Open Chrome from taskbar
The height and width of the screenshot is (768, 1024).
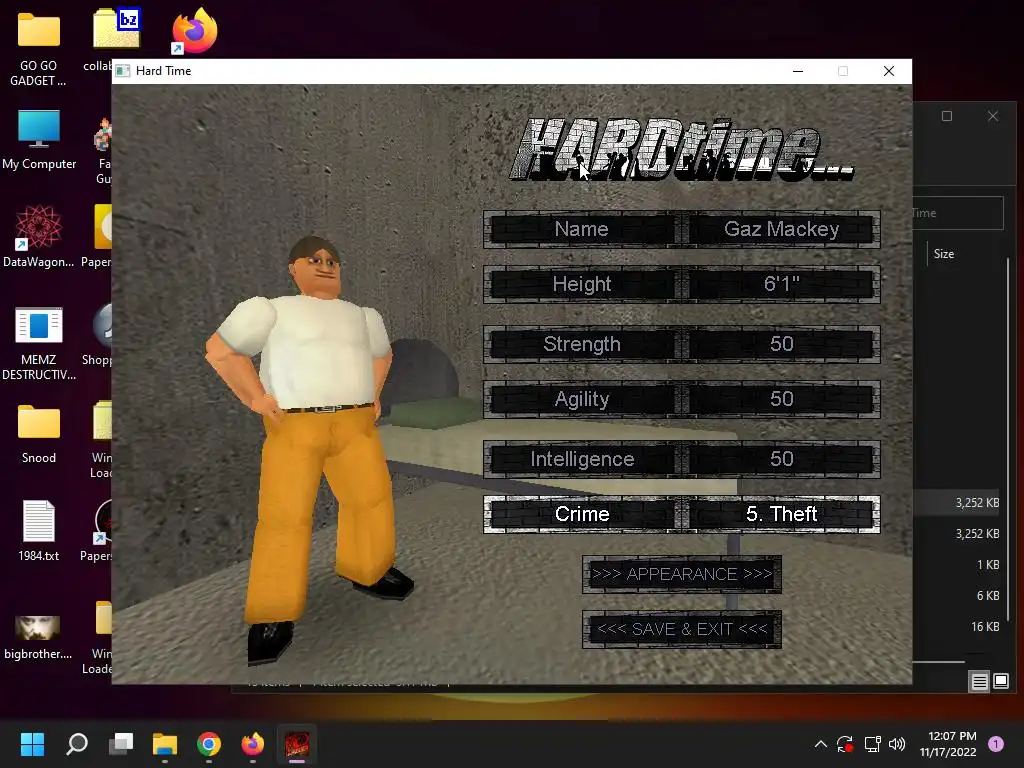click(209, 744)
